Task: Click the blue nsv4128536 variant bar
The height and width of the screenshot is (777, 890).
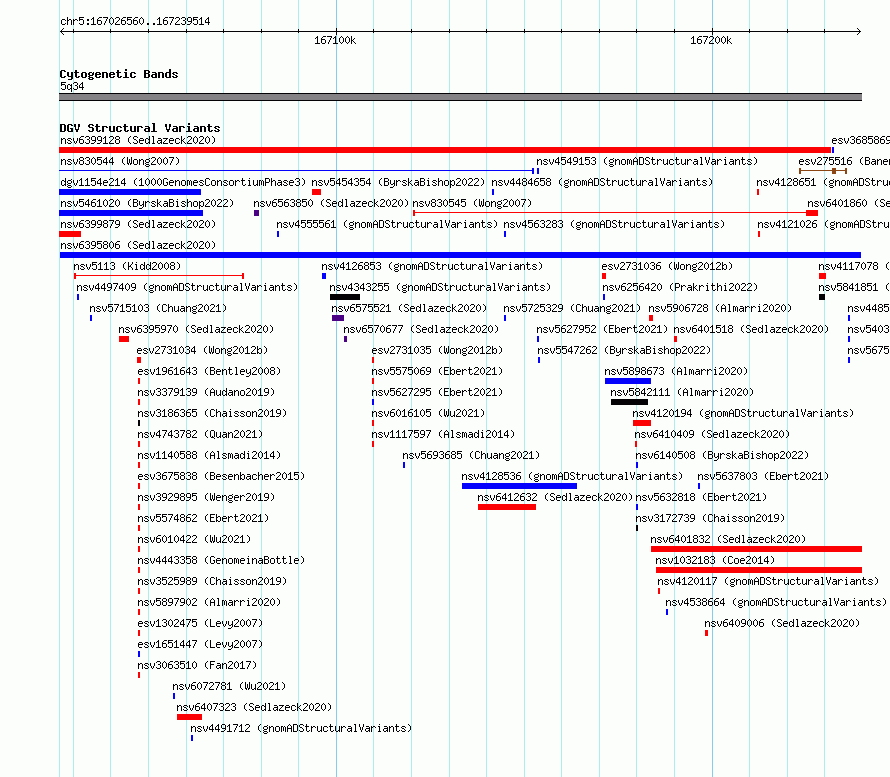Action: point(519,486)
